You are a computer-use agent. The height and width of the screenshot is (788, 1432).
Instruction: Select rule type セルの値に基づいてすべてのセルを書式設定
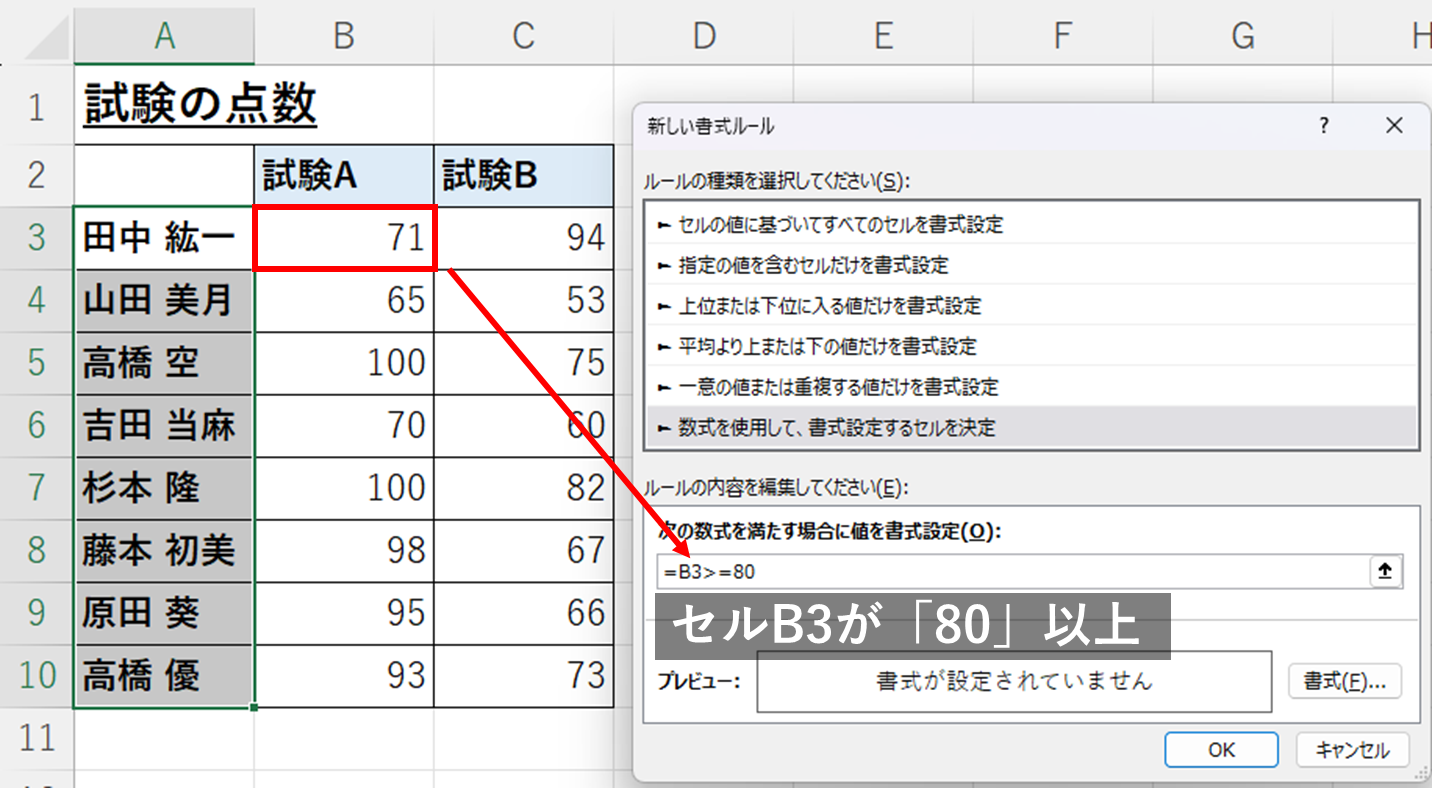click(x=1032, y=225)
